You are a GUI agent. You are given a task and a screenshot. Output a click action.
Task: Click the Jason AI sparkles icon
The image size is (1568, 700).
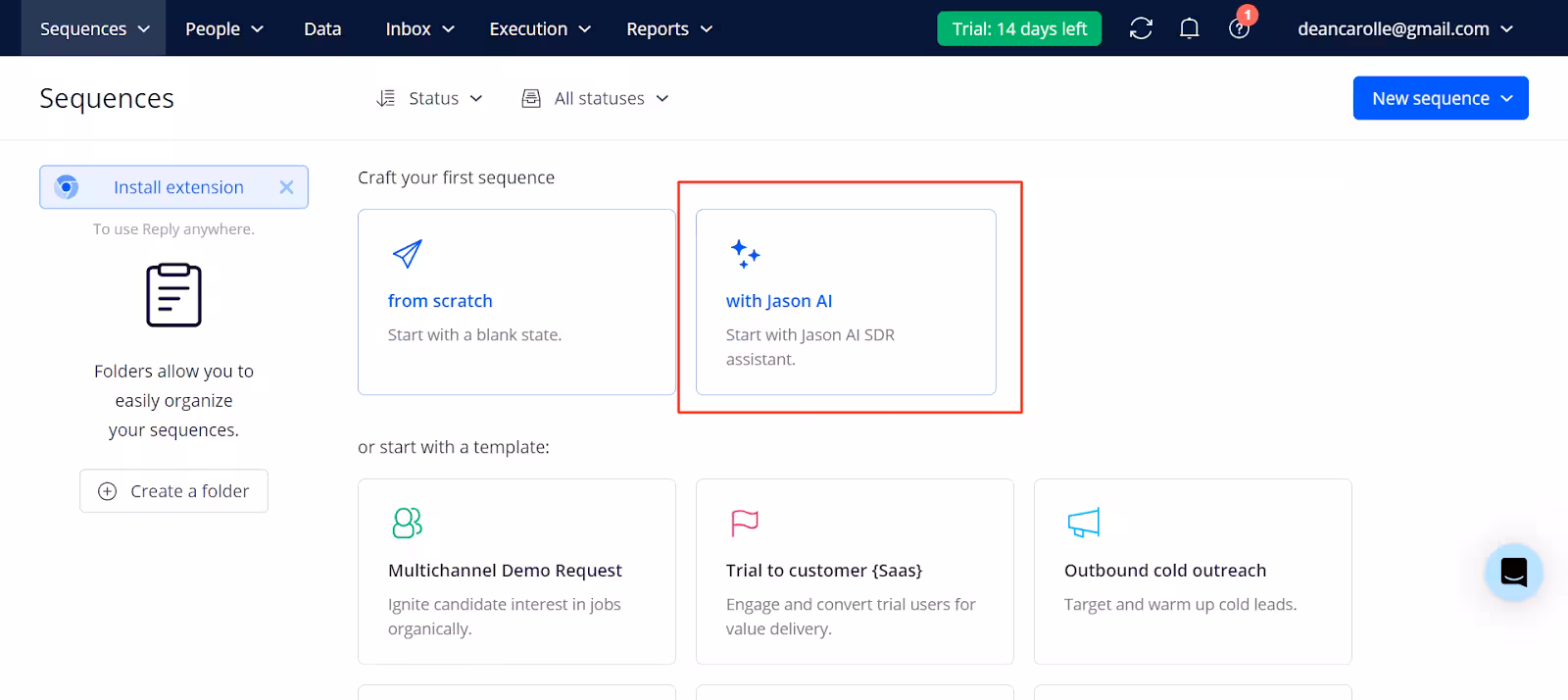tap(745, 254)
